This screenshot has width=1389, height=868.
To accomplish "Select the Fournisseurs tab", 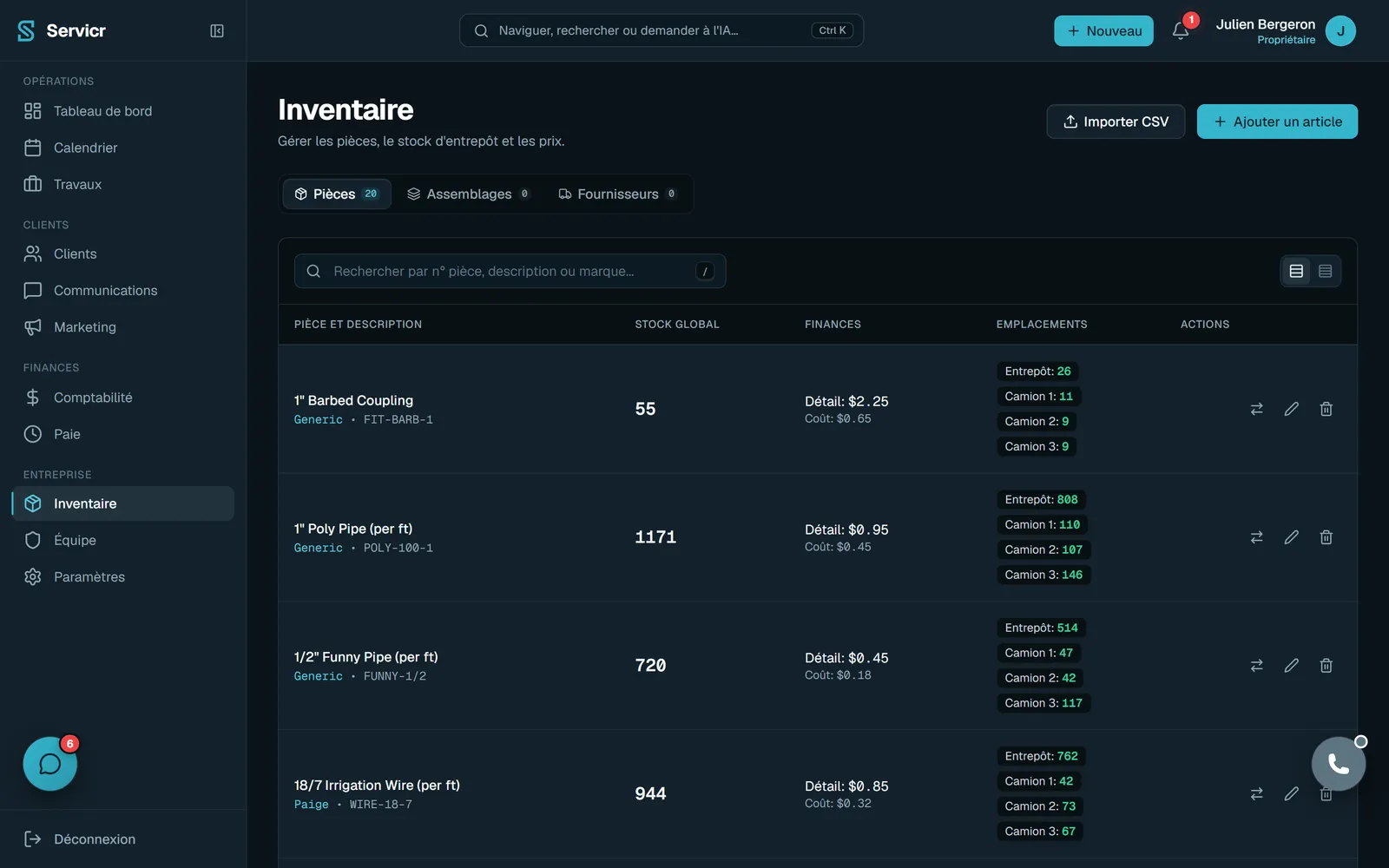I will pos(617,194).
